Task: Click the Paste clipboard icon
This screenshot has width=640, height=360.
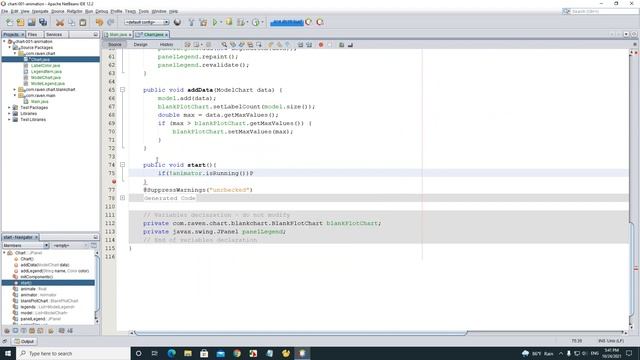Action: [x=83, y=22]
